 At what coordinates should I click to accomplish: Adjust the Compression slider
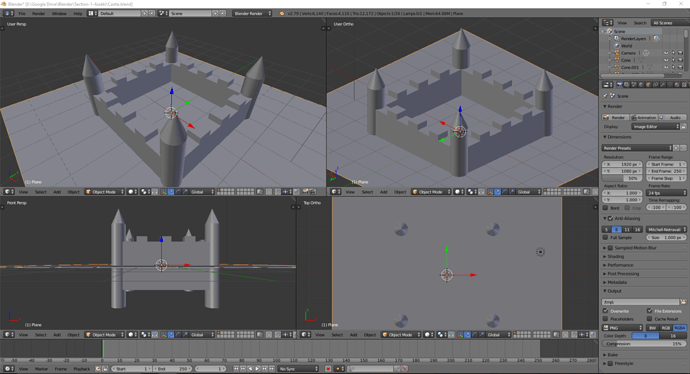tap(644, 344)
